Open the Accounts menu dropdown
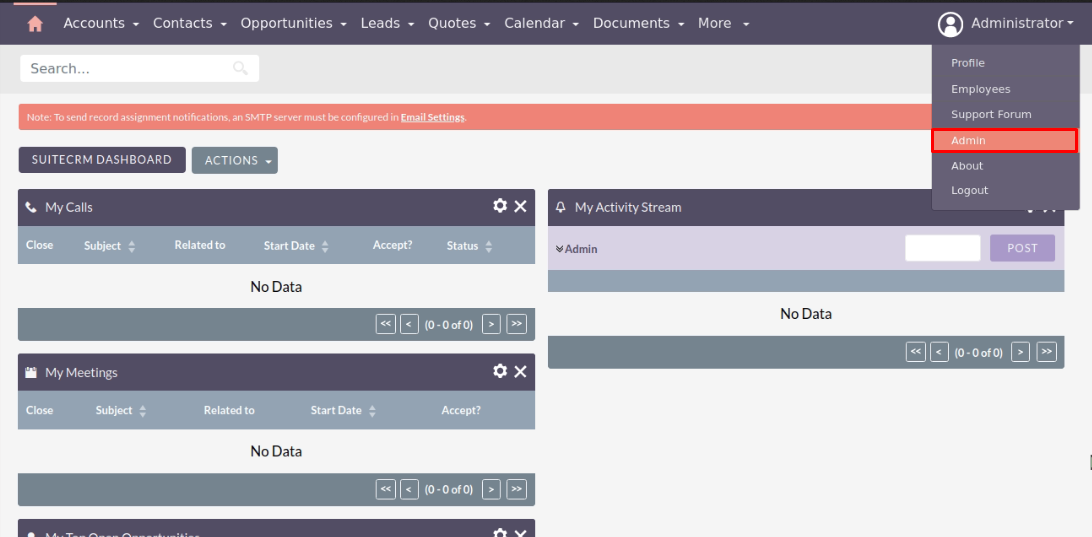Screen dimensions: 1092x537 [101, 23]
